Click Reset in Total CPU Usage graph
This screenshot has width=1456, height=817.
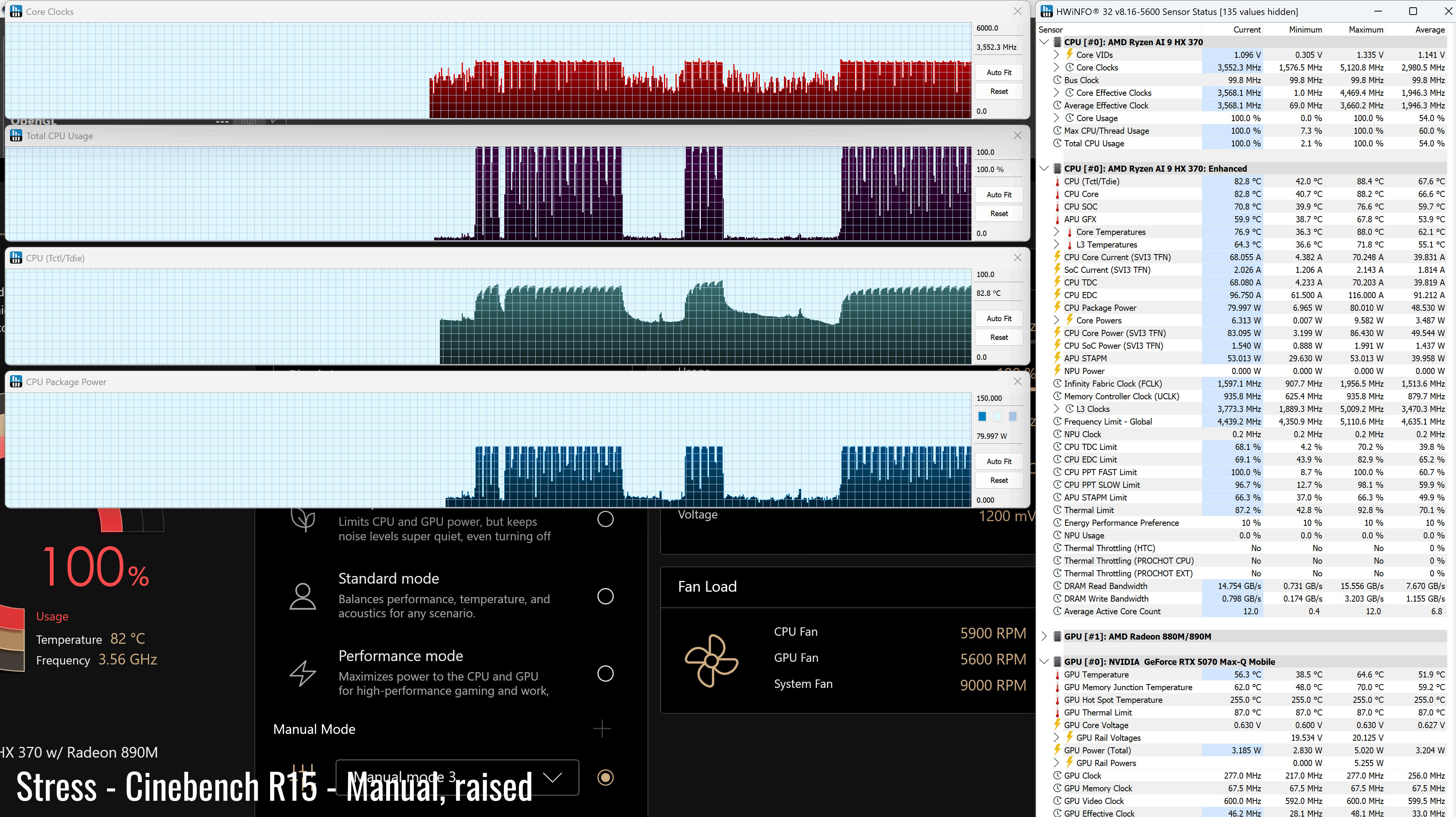(x=999, y=213)
